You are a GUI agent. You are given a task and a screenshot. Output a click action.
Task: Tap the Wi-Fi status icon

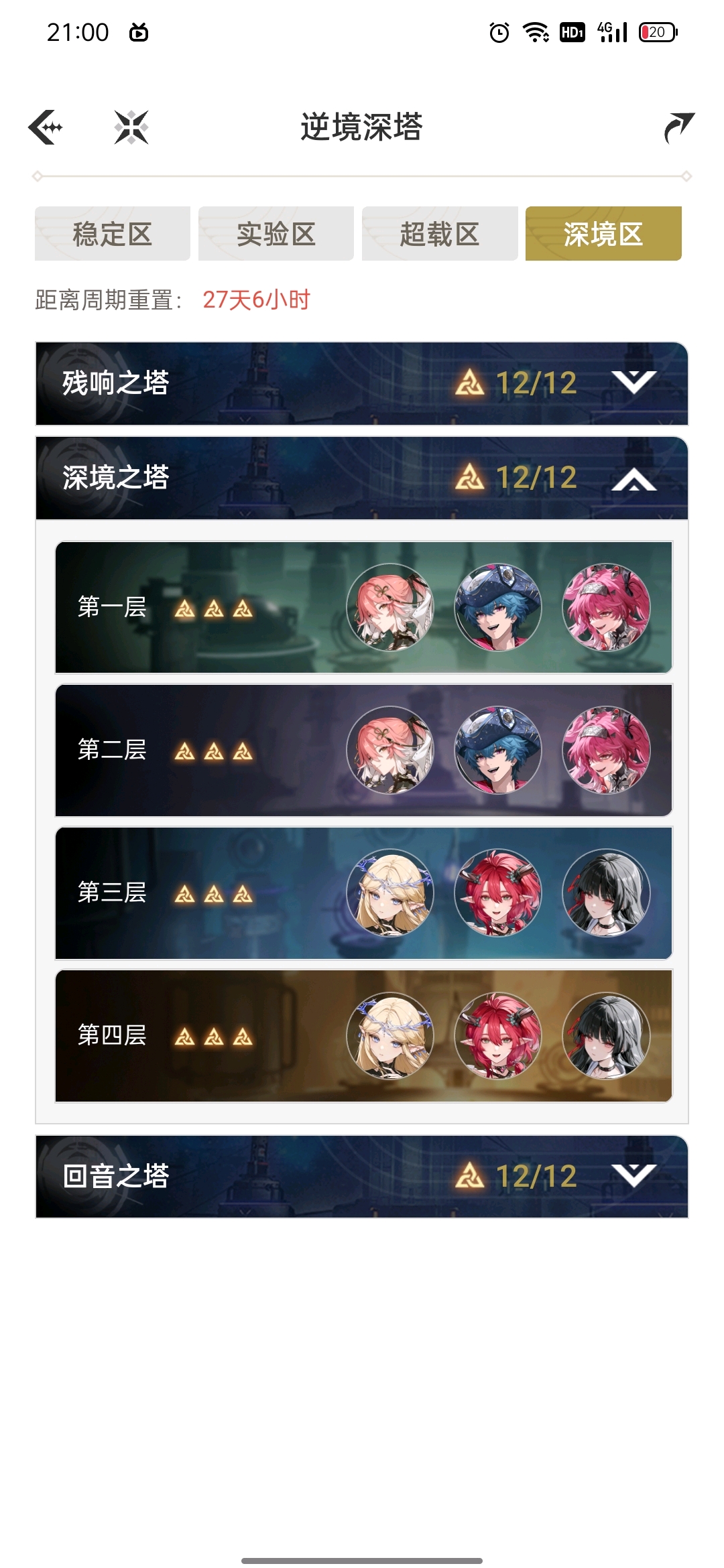pos(536,32)
